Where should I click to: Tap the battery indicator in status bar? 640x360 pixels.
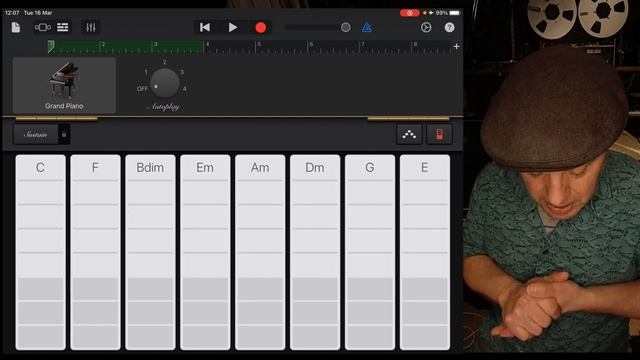click(x=455, y=13)
